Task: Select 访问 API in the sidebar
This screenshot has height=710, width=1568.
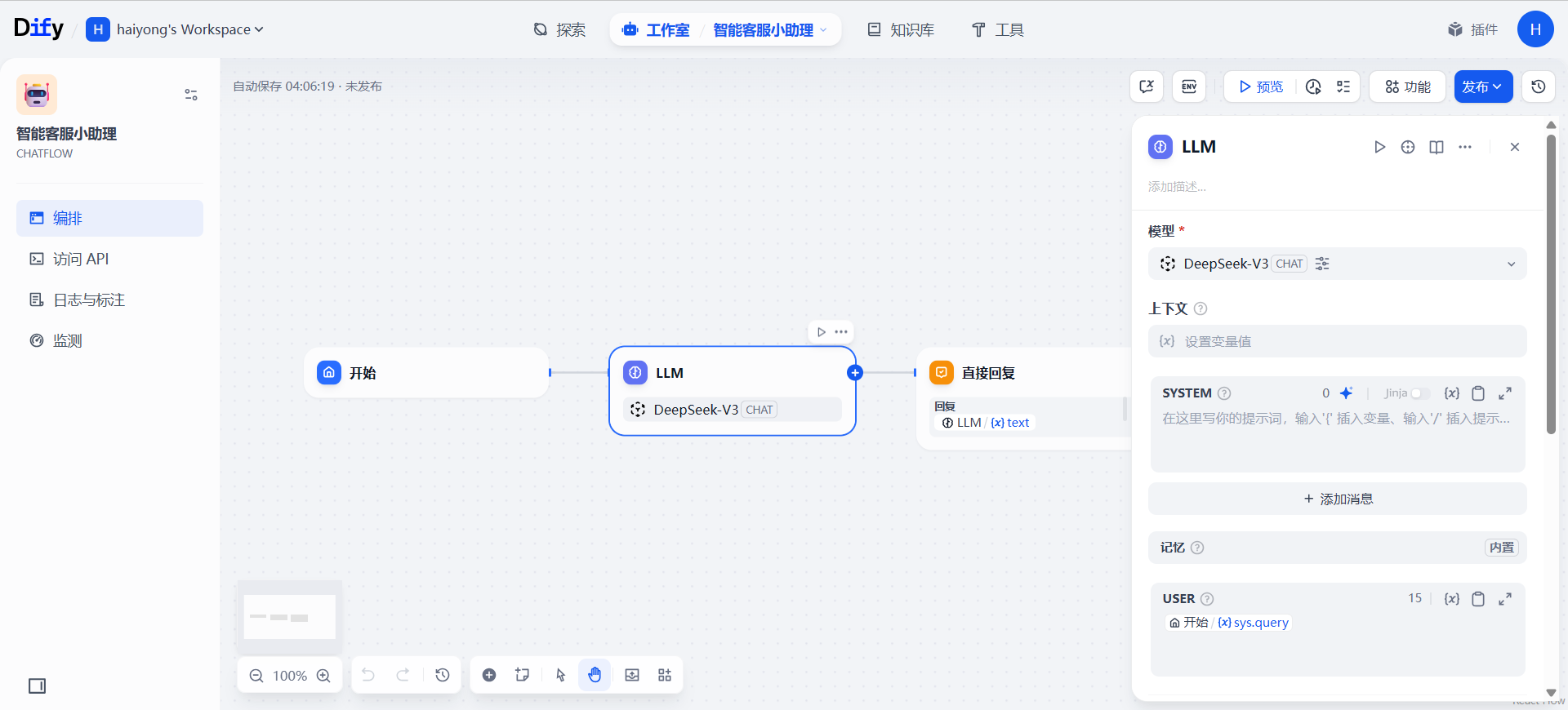Action: coord(109,259)
